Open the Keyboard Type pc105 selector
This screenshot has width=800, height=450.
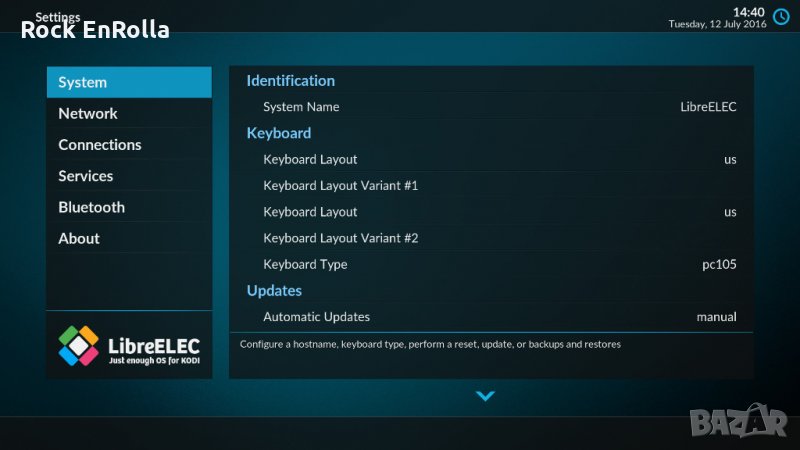(491, 264)
